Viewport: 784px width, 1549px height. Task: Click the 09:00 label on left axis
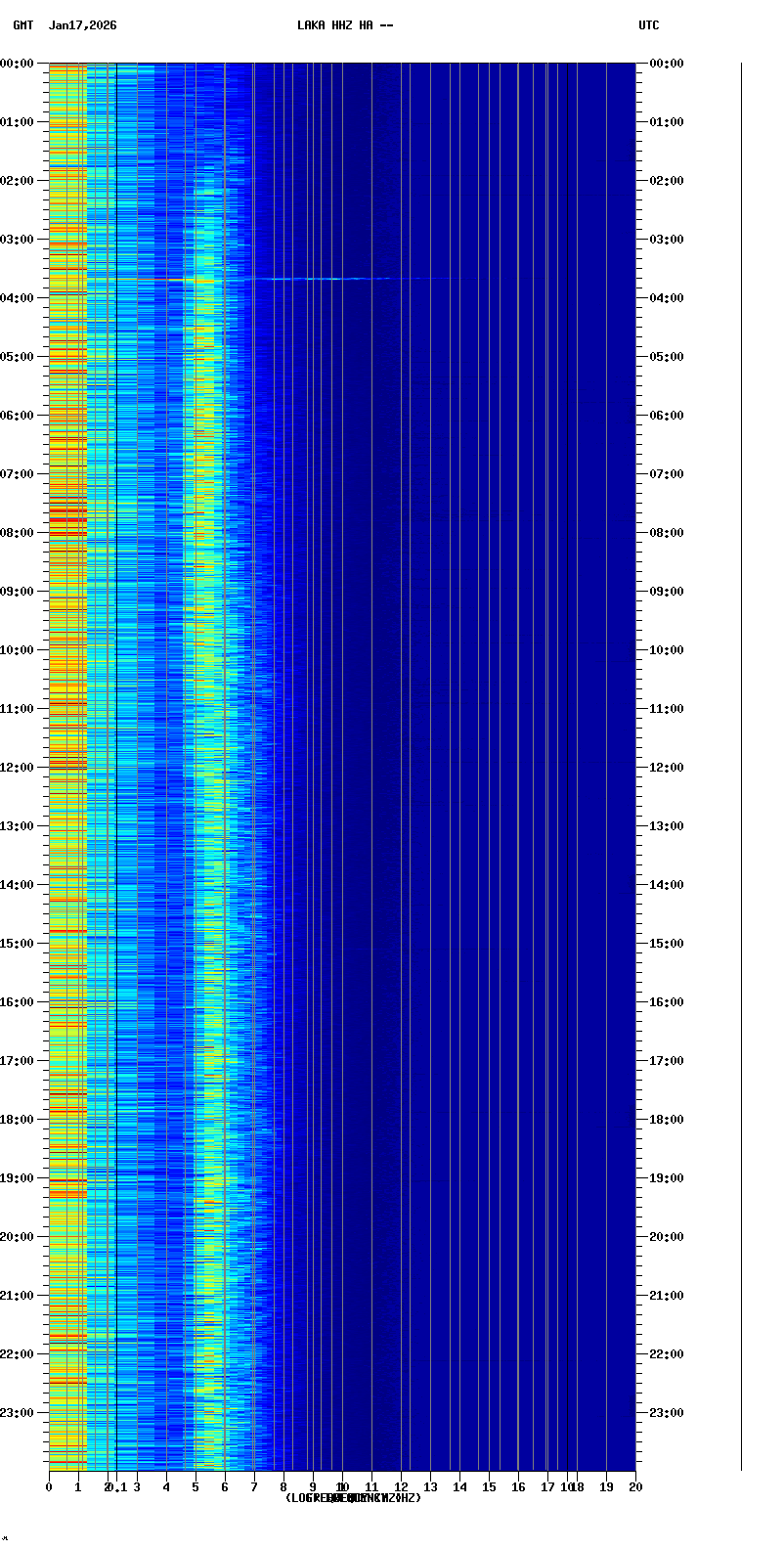pyautogui.click(x=17, y=592)
